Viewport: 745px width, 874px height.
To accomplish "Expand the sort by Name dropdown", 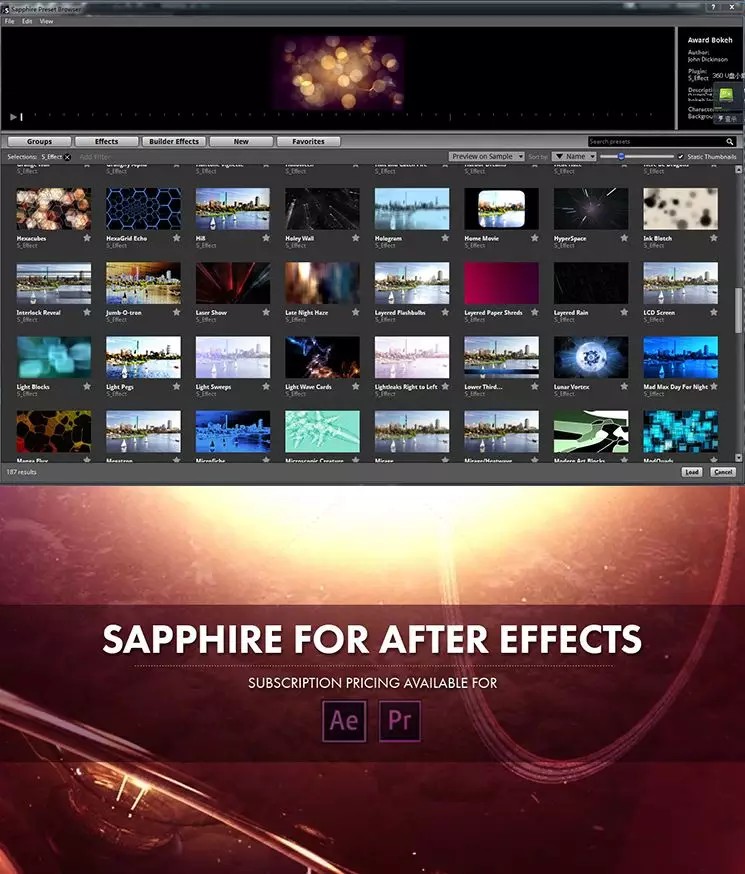I will [574, 157].
